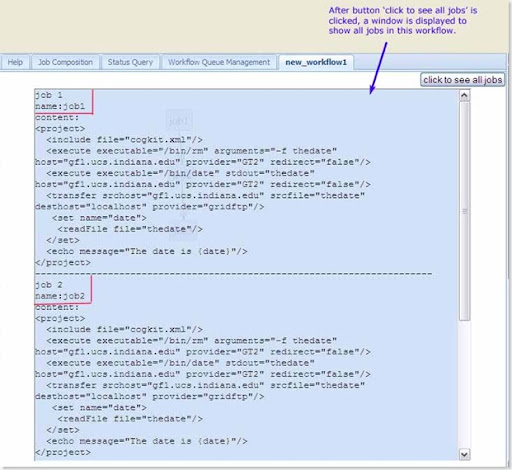Click readFile file="thedate" line in job 2
The image size is (512, 470).
130,419
